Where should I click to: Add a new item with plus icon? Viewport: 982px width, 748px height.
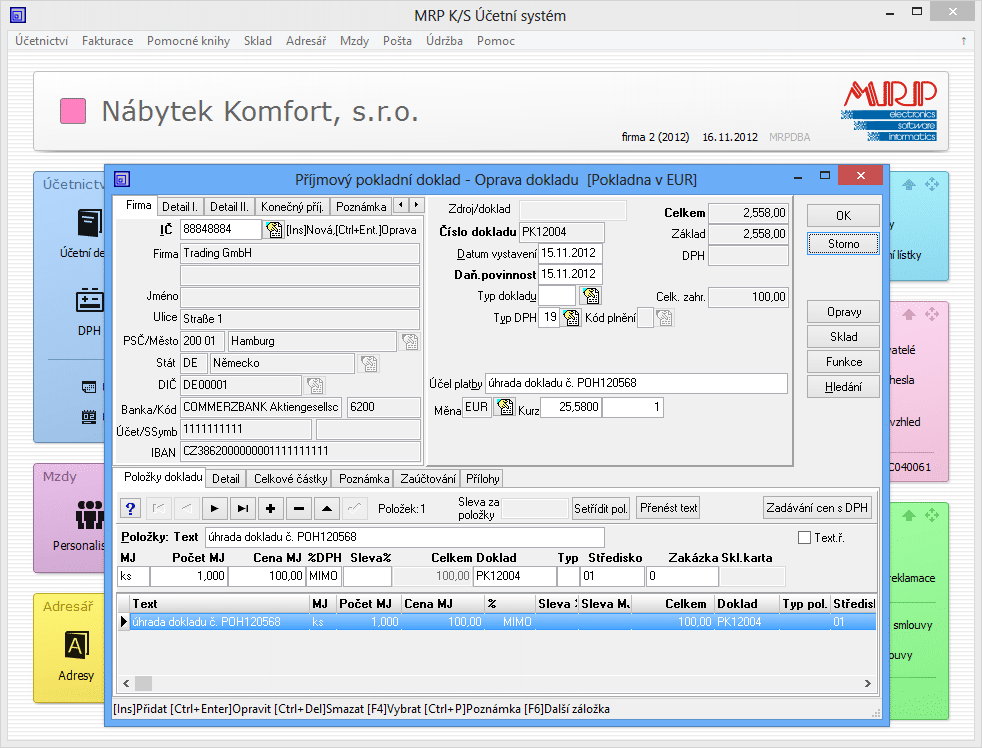(271, 509)
